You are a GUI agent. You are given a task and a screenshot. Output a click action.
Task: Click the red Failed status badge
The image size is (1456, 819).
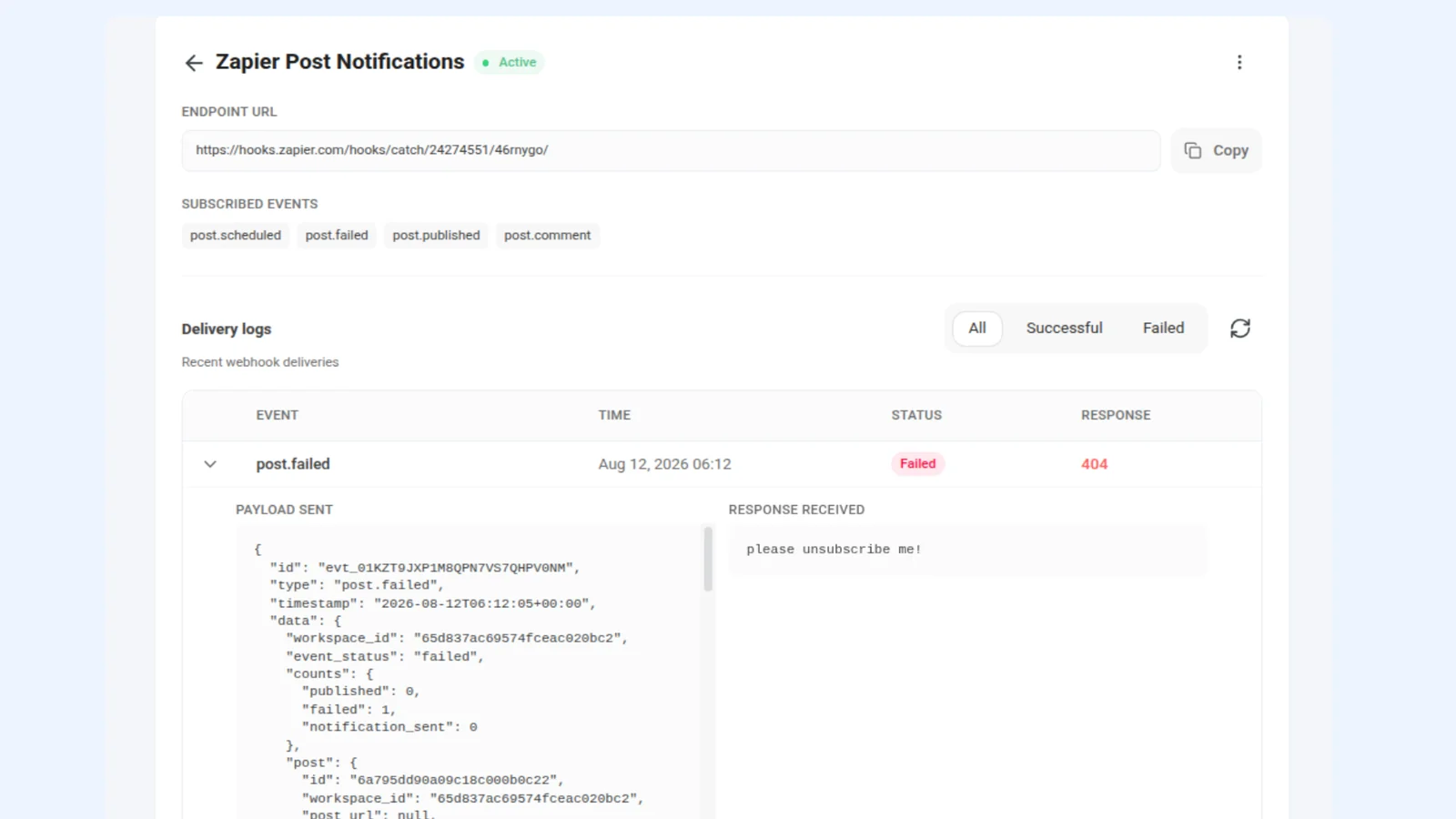pos(917,464)
